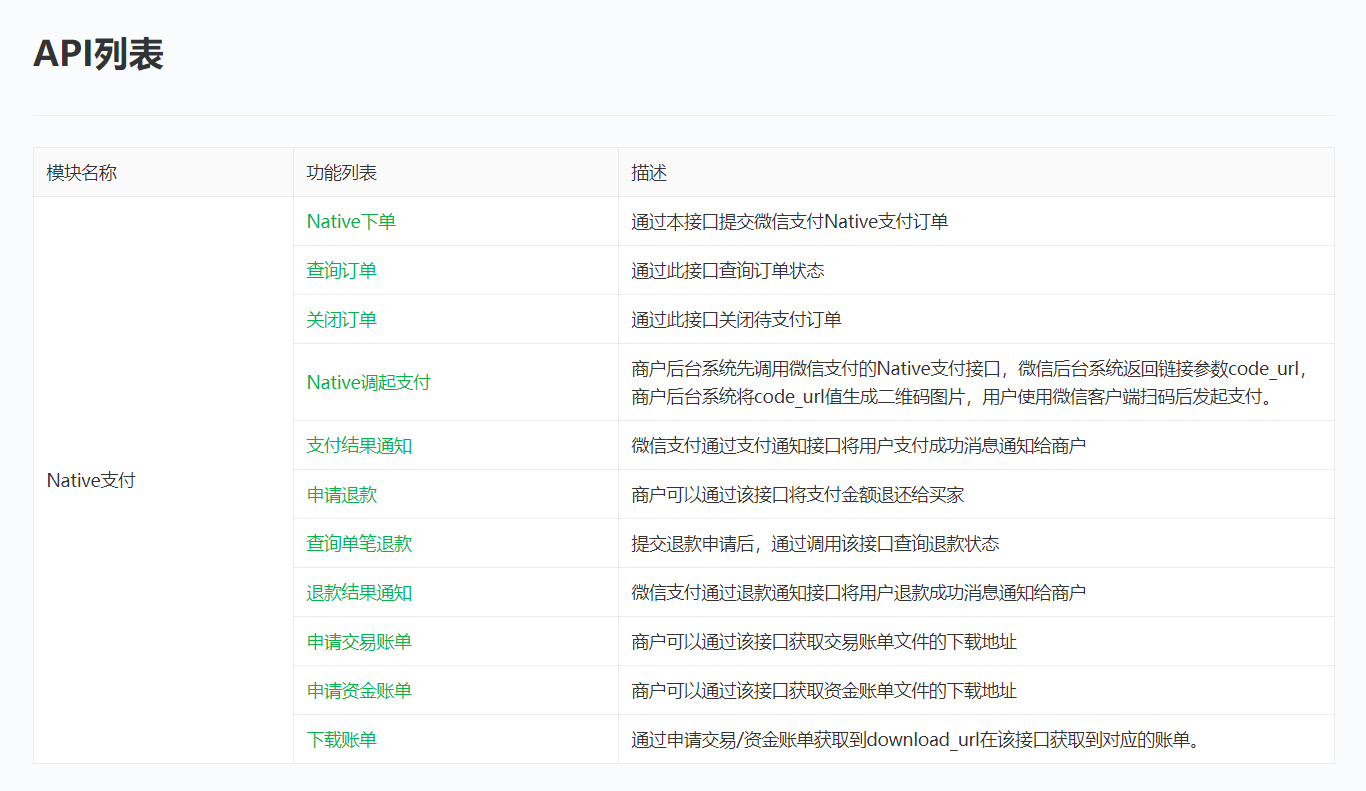Click description about 用户退款成功消息通知

point(859,592)
